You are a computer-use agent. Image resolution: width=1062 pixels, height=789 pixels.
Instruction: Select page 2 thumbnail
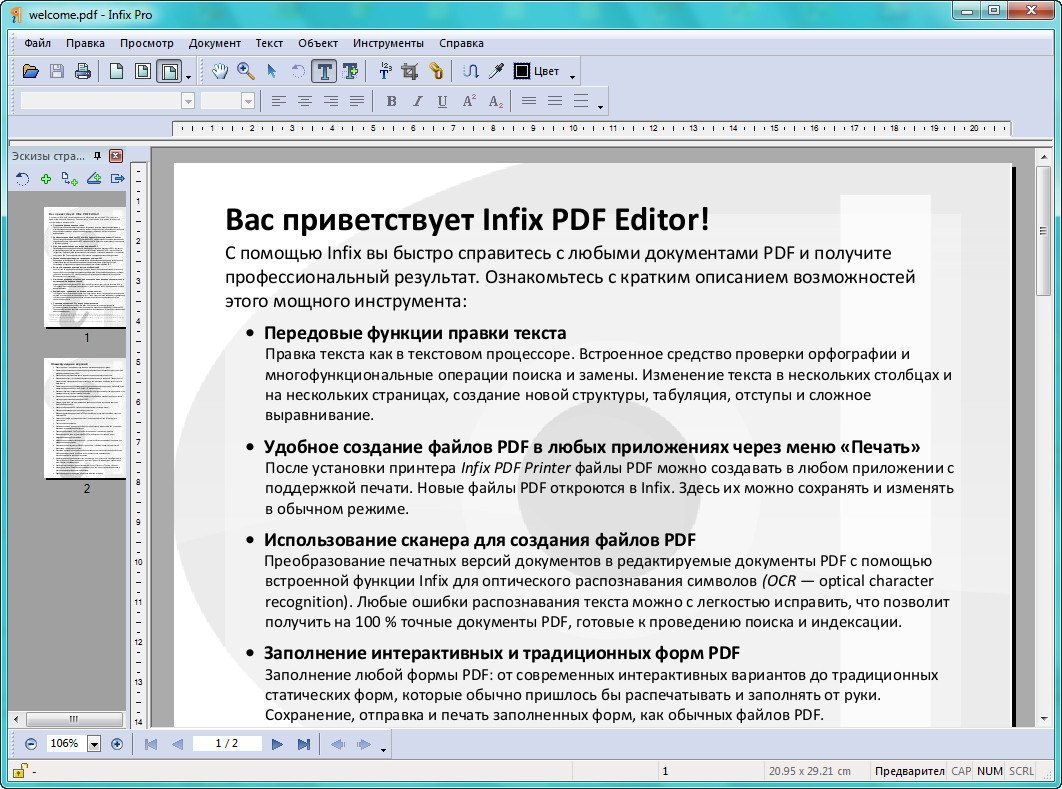(x=85, y=418)
